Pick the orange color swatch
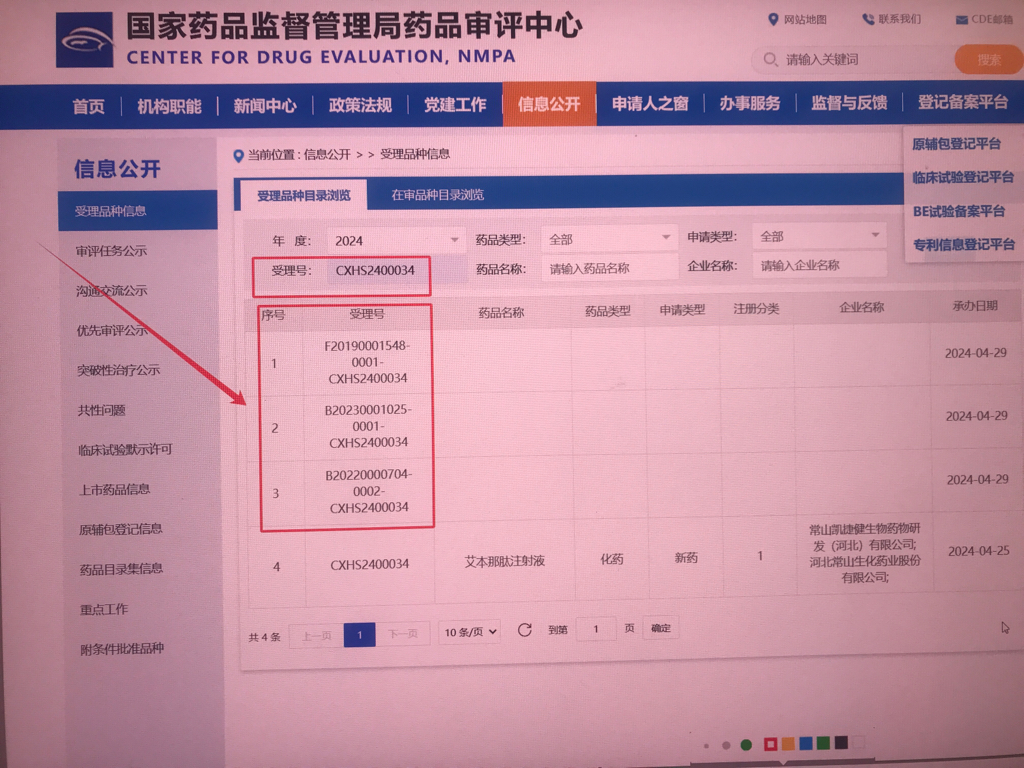 click(788, 743)
